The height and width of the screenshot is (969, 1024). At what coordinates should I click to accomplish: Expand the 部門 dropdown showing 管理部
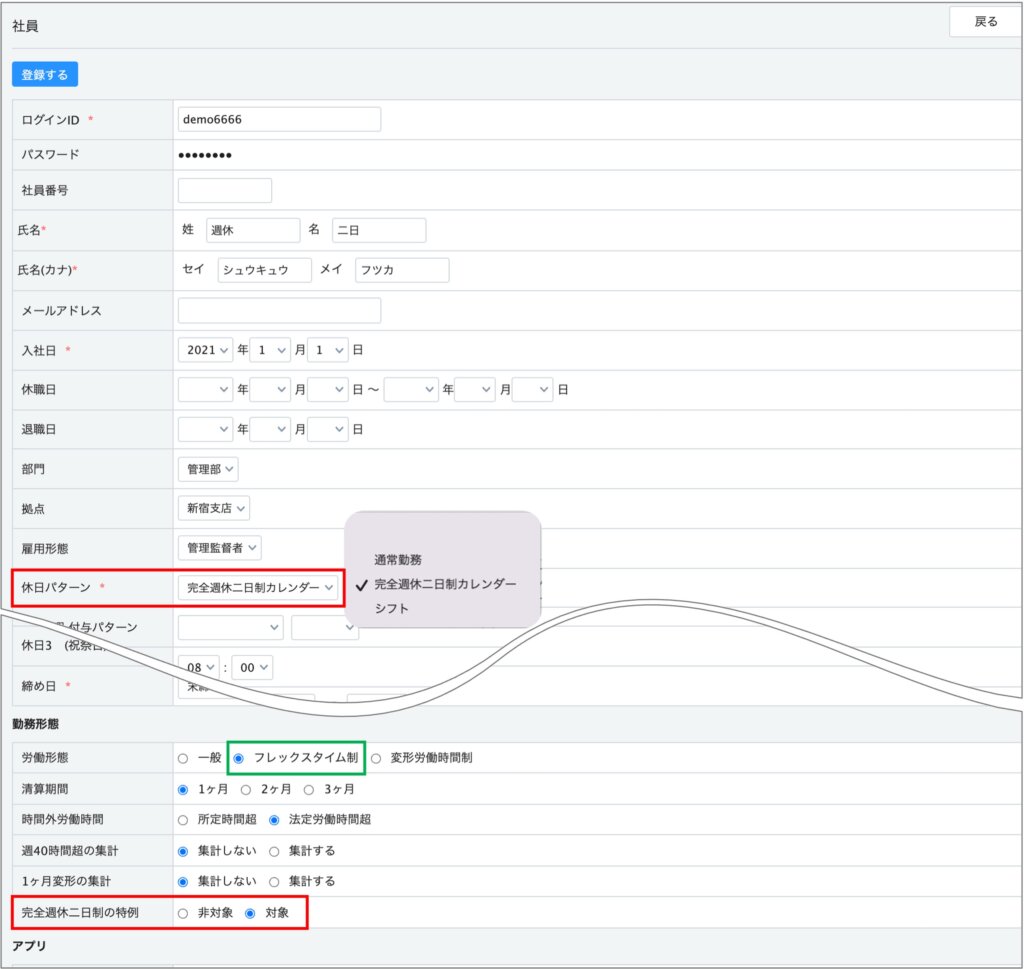(x=208, y=469)
